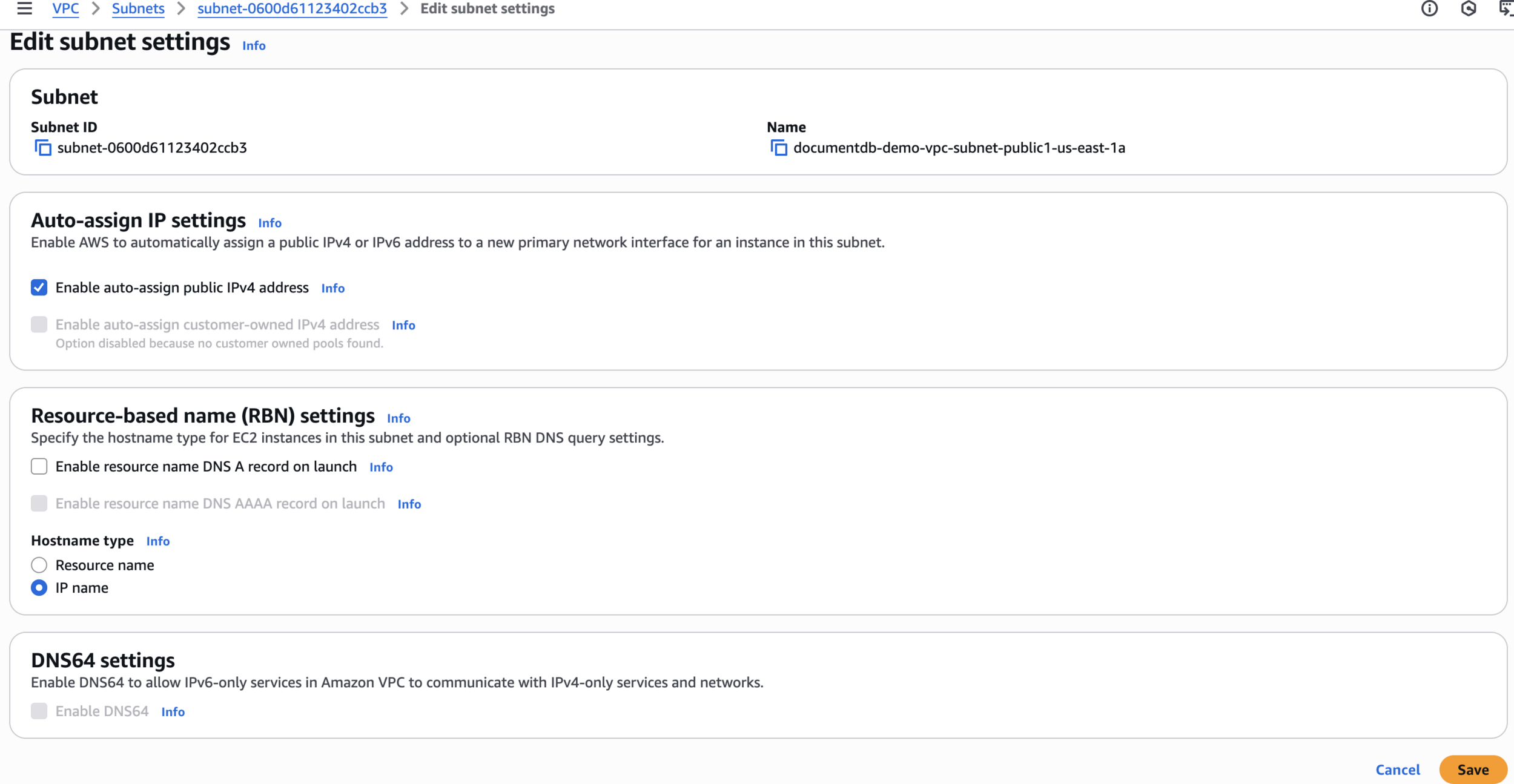This screenshot has height=784, width=1514.
Task: Open Info beside RBN settings heading
Action: (398, 418)
